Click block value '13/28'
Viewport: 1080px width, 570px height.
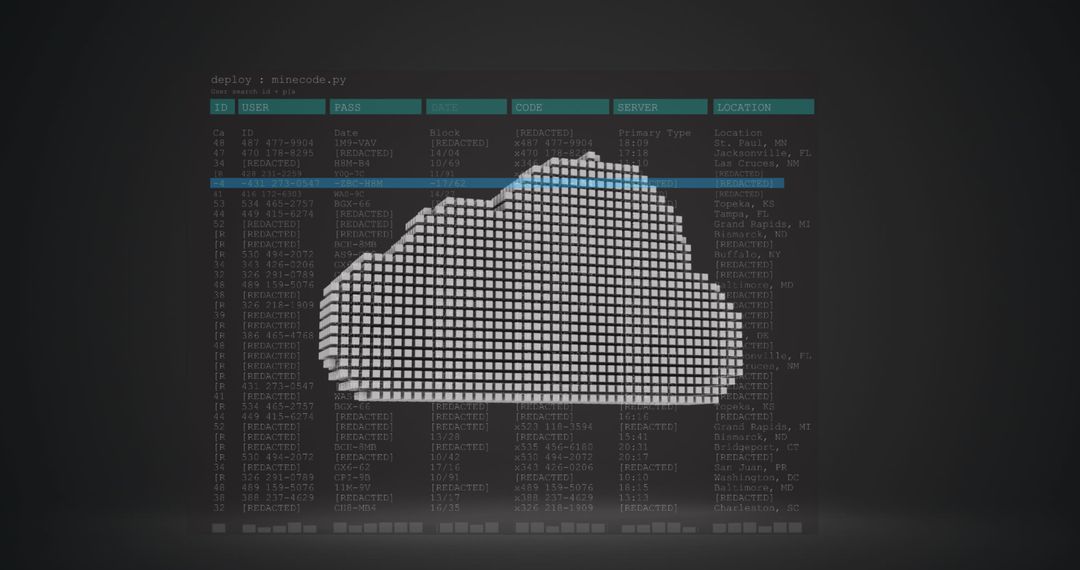pos(444,437)
